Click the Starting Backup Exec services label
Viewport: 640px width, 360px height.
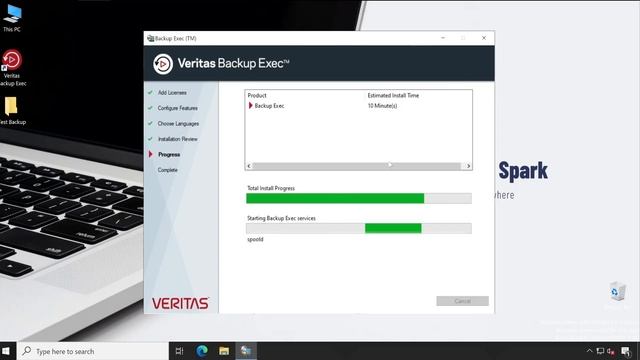point(281,218)
